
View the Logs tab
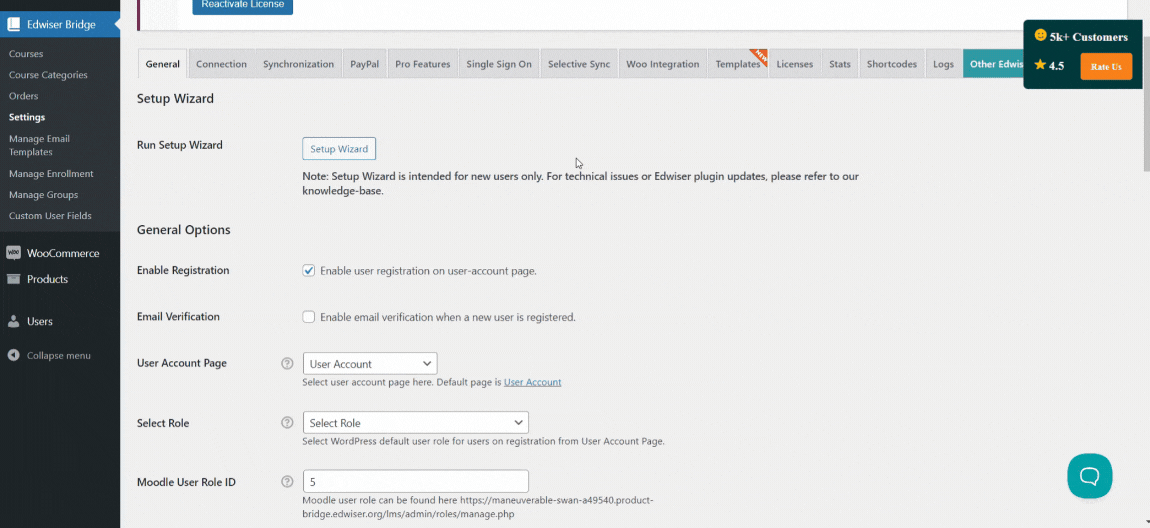click(943, 64)
